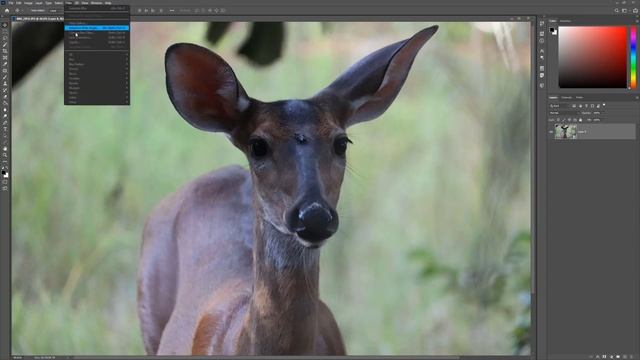Viewport: 640px width, 360px height.
Task: Toggle Lock transparent pixels
Action: click(x=558, y=120)
